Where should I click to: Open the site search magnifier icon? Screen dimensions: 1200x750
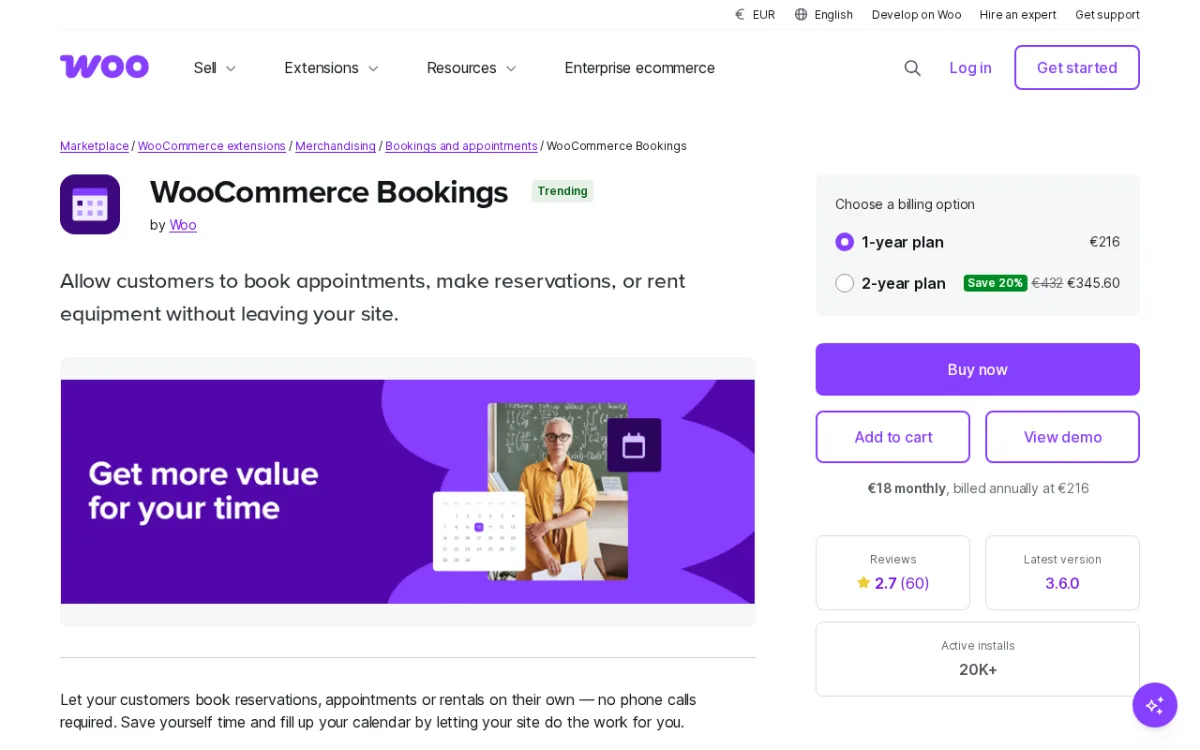(x=912, y=68)
